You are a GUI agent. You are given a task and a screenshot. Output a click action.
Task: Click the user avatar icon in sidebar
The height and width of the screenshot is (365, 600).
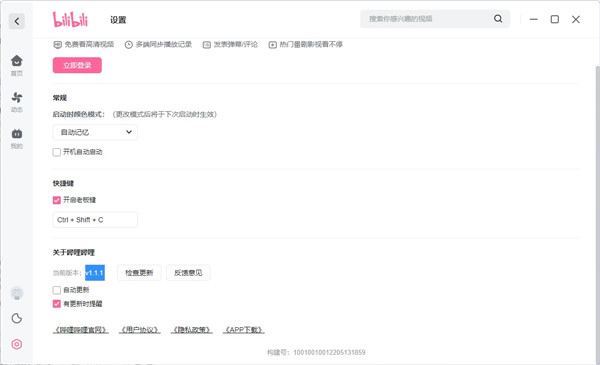click(17, 293)
